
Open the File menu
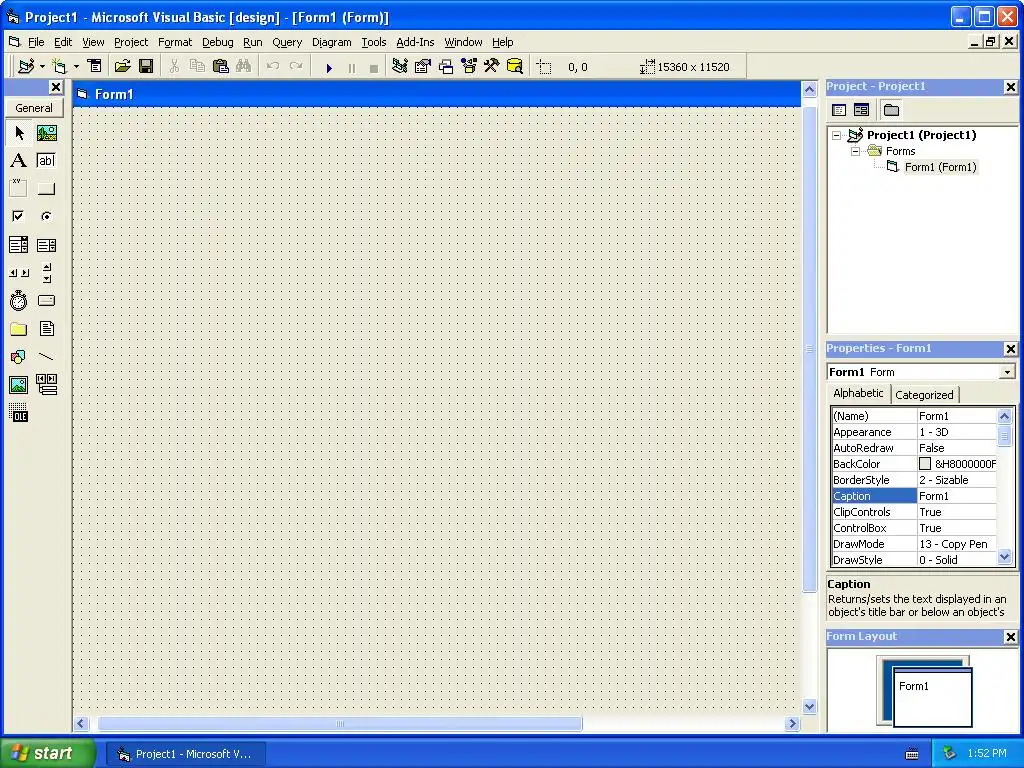pyautogui.click(x=36, y=42)
